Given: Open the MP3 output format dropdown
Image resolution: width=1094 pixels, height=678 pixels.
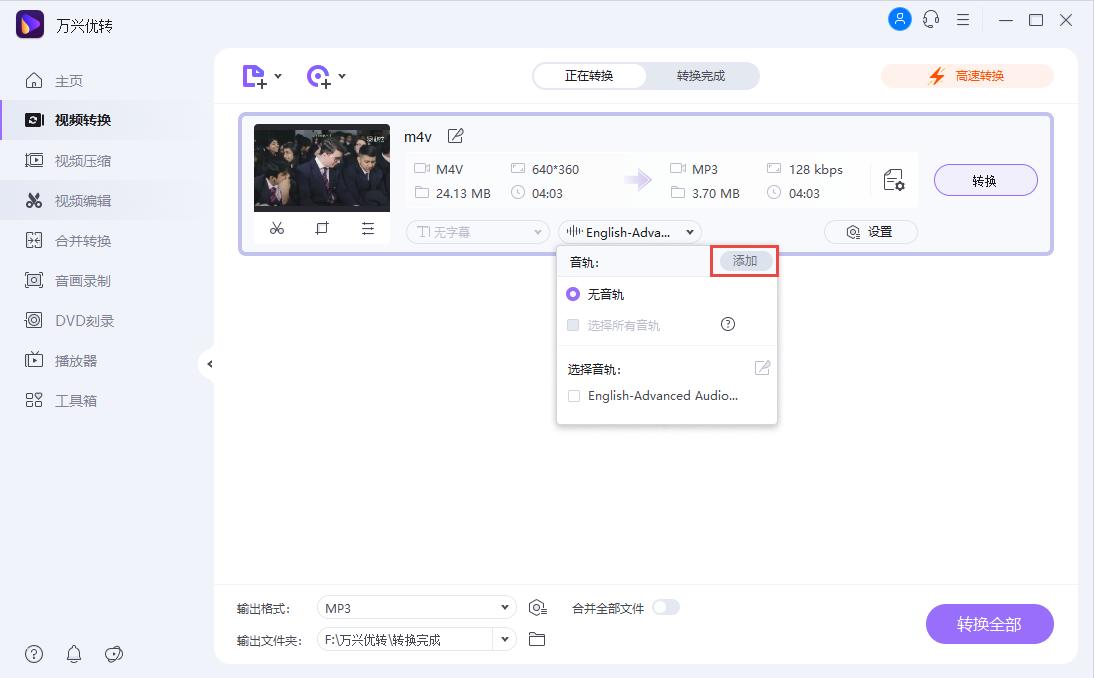Looking at the screenshot, I should [x=416, y=607].
